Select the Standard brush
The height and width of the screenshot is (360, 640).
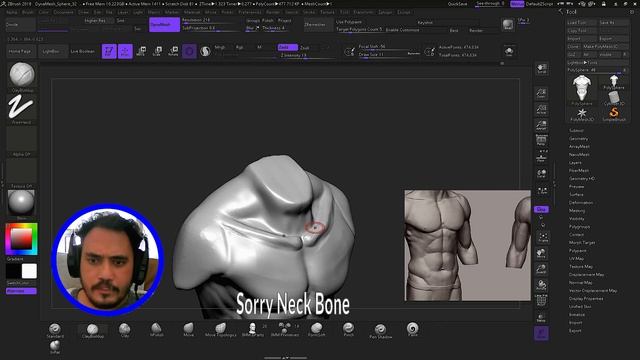55,330
